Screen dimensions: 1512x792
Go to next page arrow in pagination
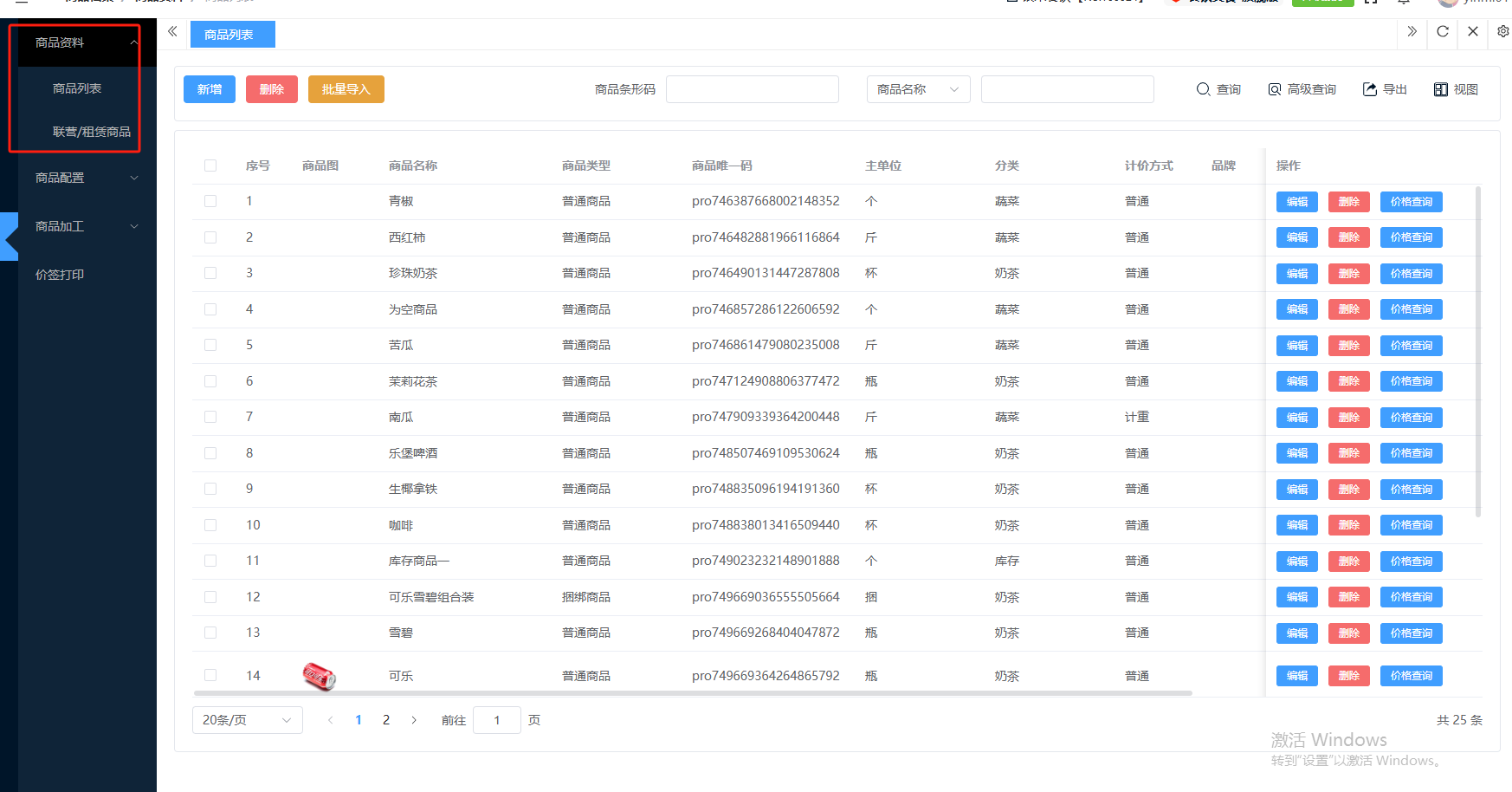(414, 720)
